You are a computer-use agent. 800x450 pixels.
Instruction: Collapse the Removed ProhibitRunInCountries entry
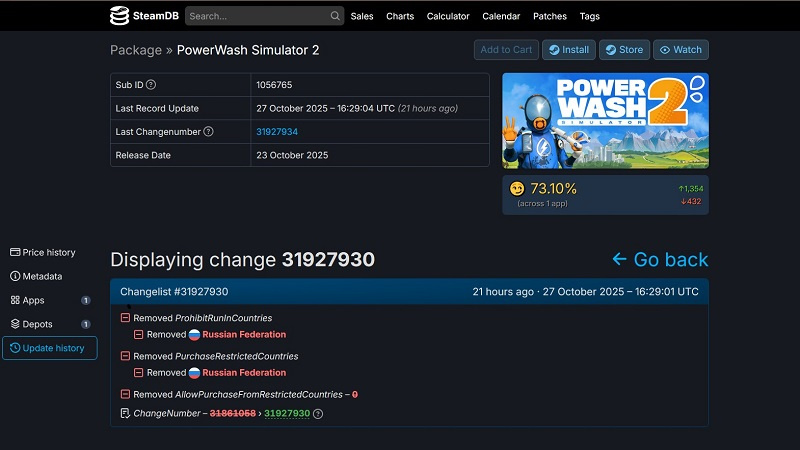(x=125, y=318)
